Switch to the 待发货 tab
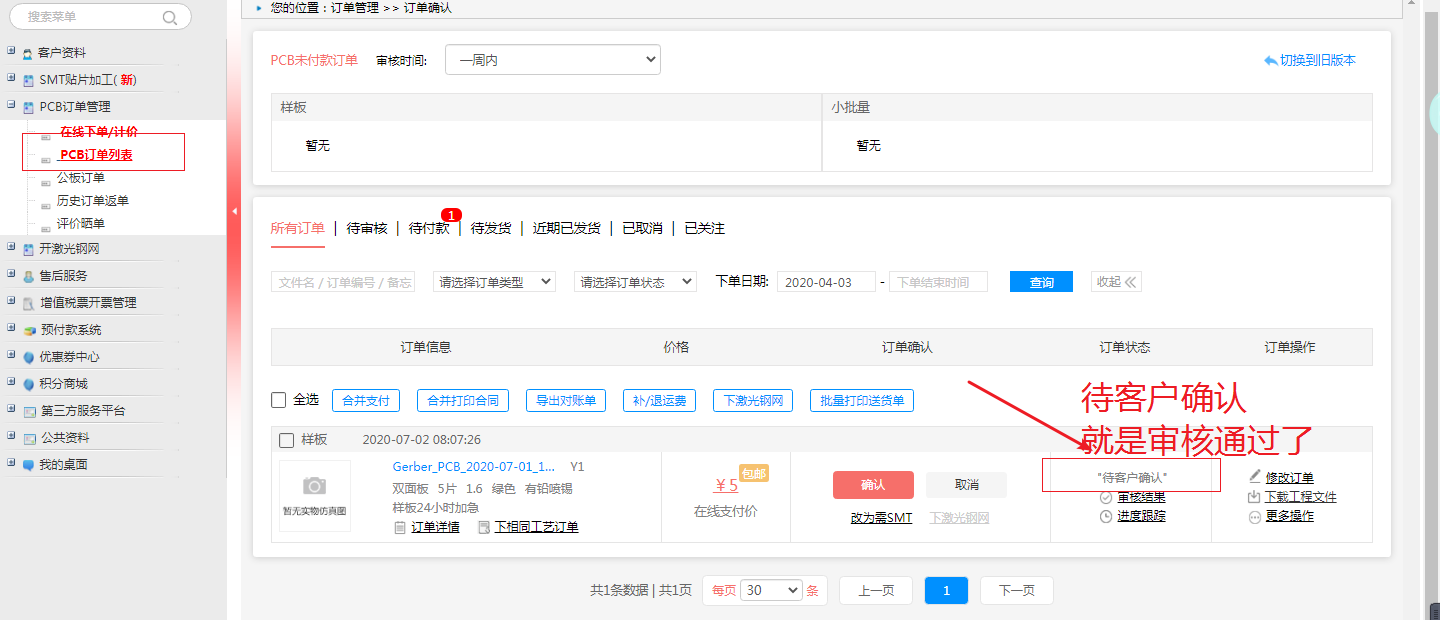The image size is (1440, 620). point(490,228)
